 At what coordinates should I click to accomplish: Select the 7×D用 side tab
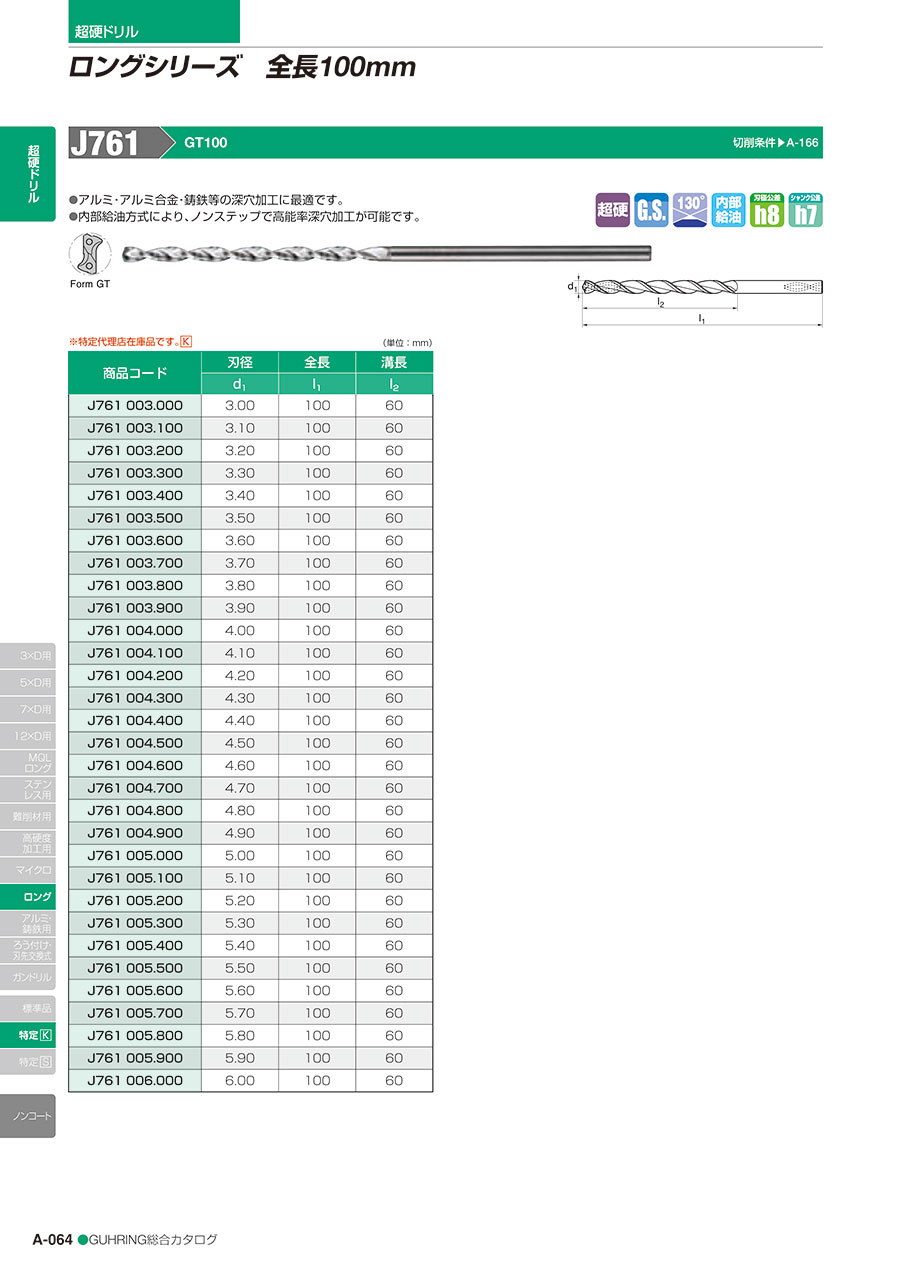click(28, 709)
